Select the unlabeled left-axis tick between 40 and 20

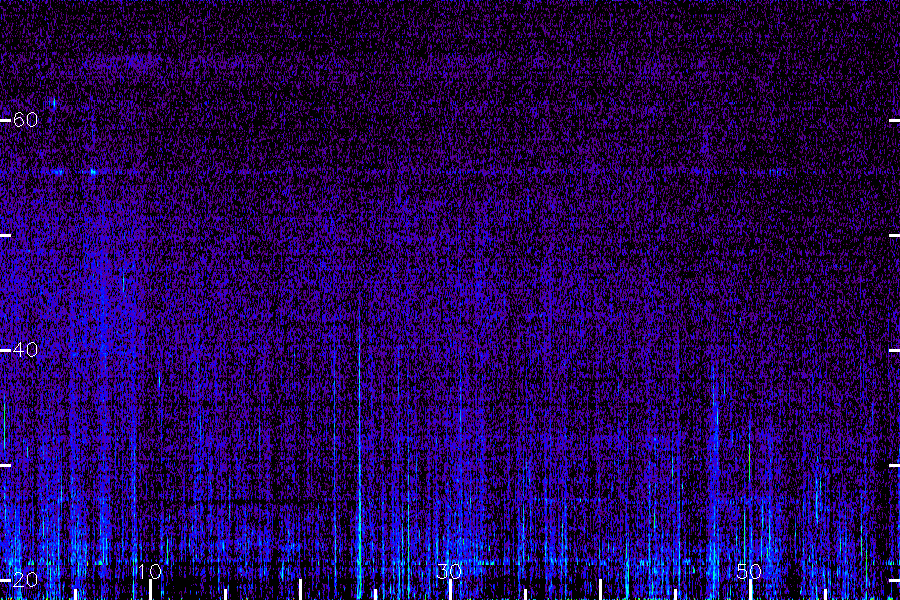[x=5, y=465]
